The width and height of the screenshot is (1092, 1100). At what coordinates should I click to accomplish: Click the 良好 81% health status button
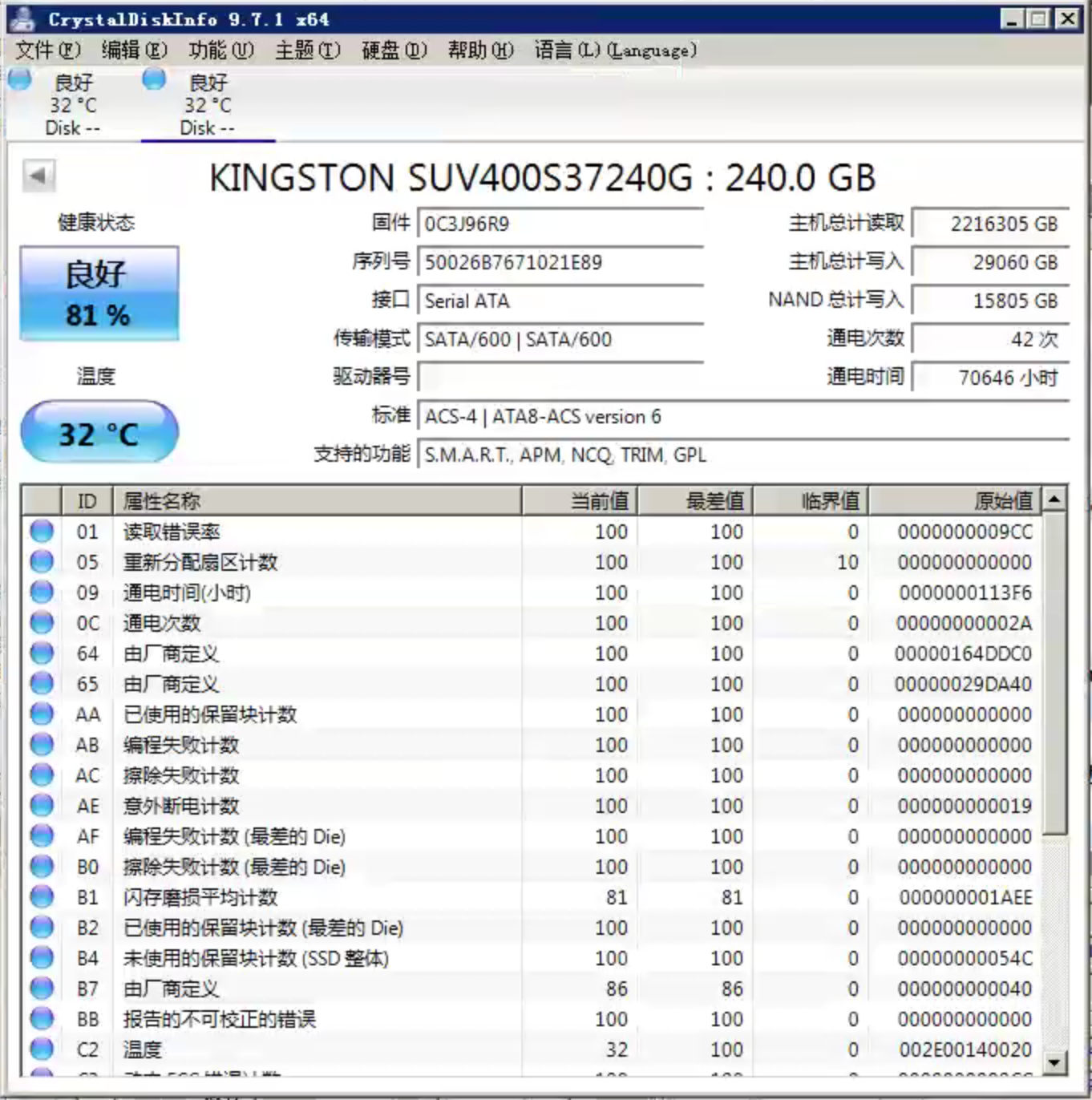click(x=99, y=293)
